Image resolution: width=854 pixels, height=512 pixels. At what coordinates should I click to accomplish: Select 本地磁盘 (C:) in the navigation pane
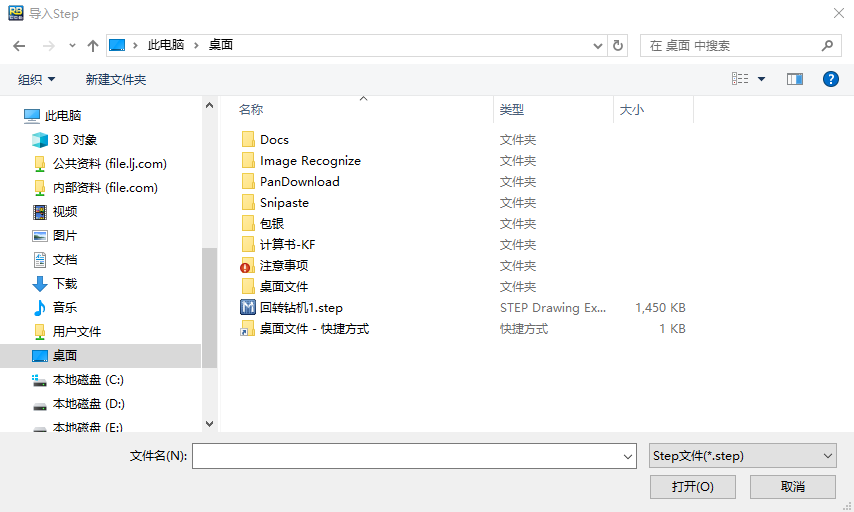(88, 380)
